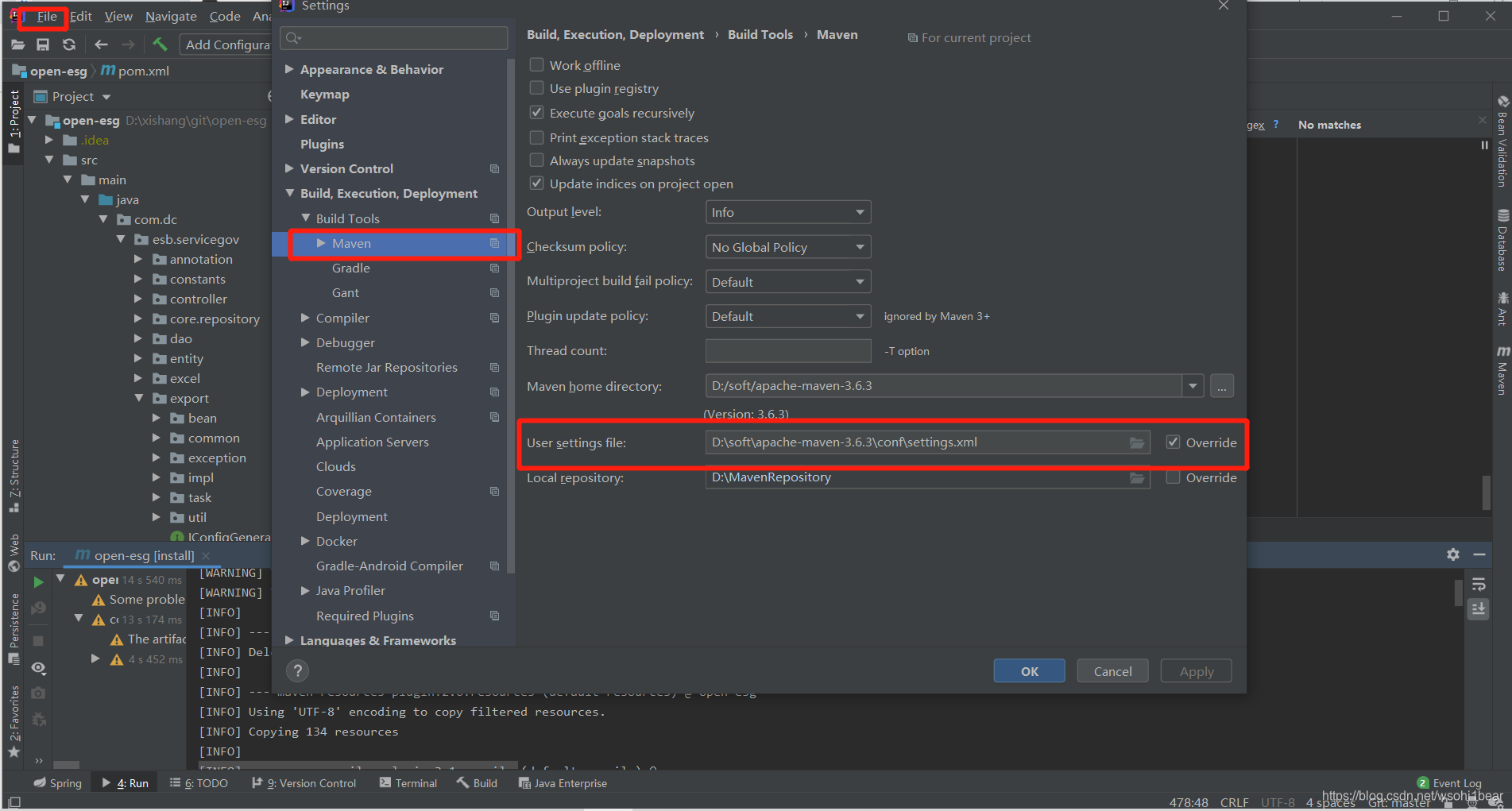Open the Event Log
The image size is (1512, 811).
(1449, 783)
